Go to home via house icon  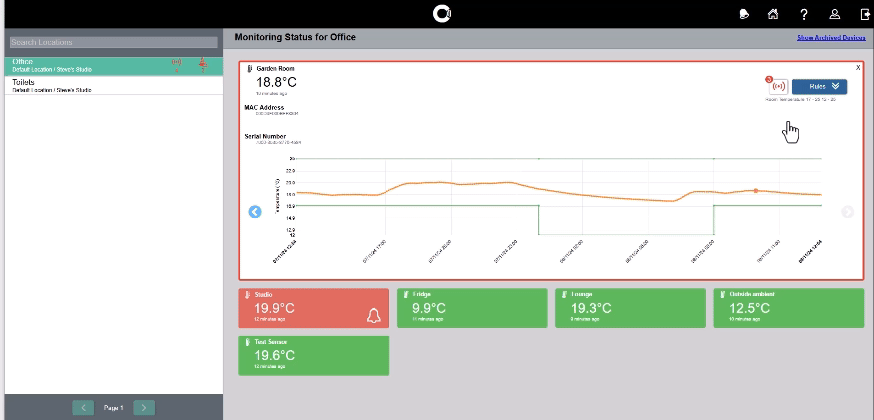coord(772,14)
